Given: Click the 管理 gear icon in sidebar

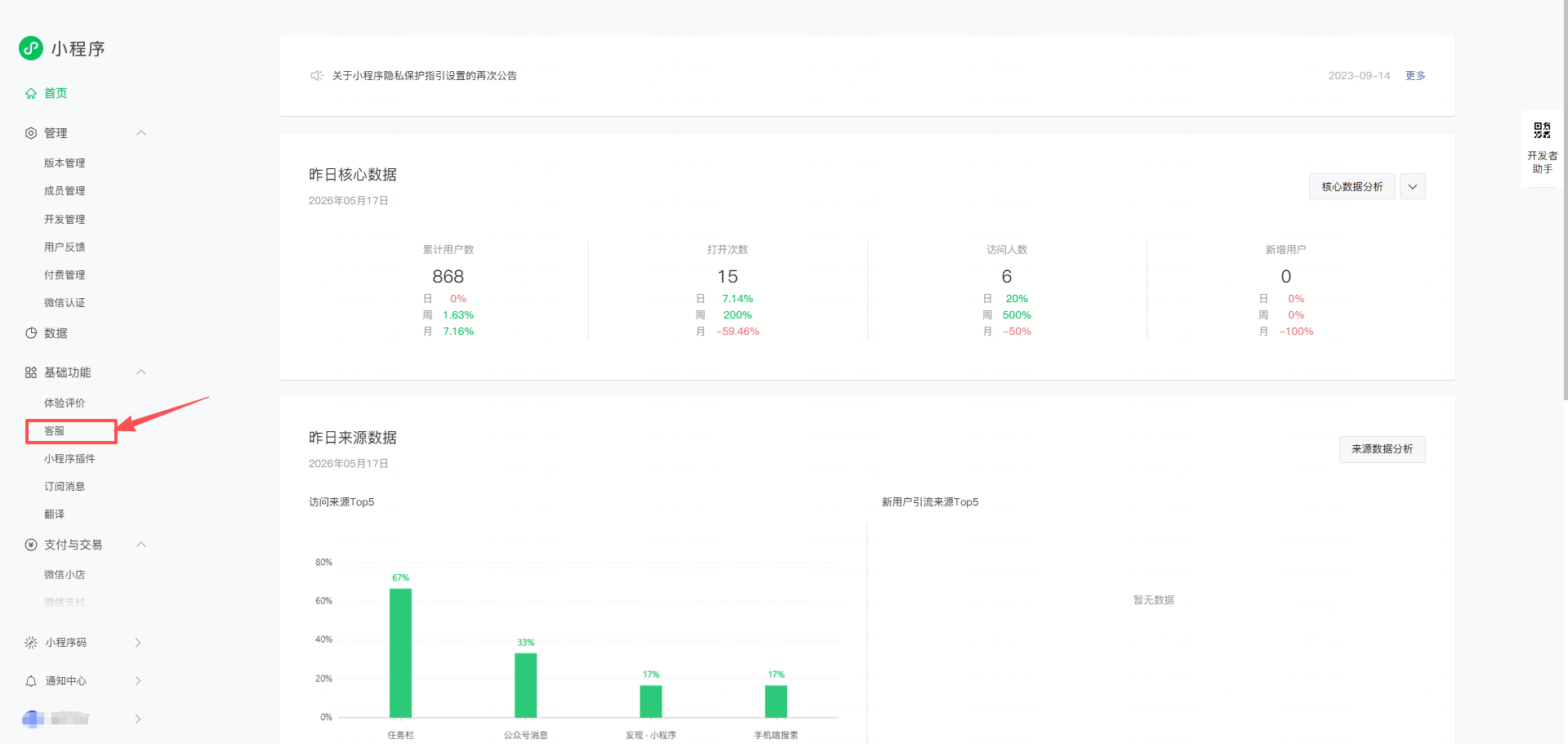Looking at the screenshot, I should click(x=31, y=133).
